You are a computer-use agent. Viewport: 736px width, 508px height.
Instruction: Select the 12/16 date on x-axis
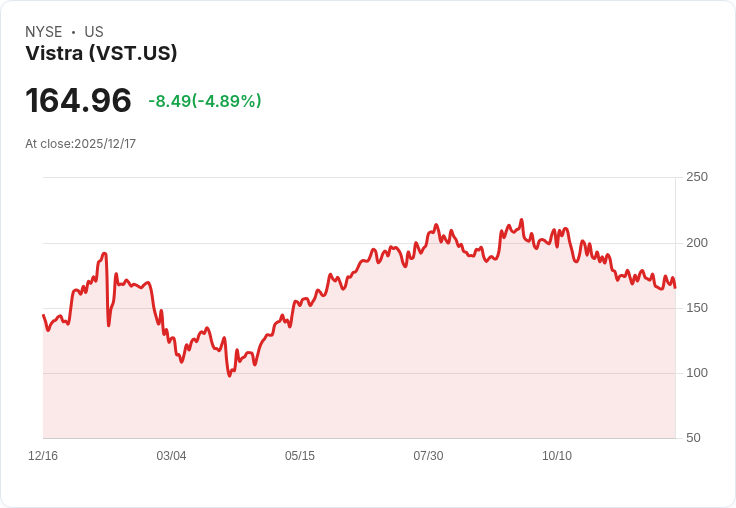[x=43, y=456]
